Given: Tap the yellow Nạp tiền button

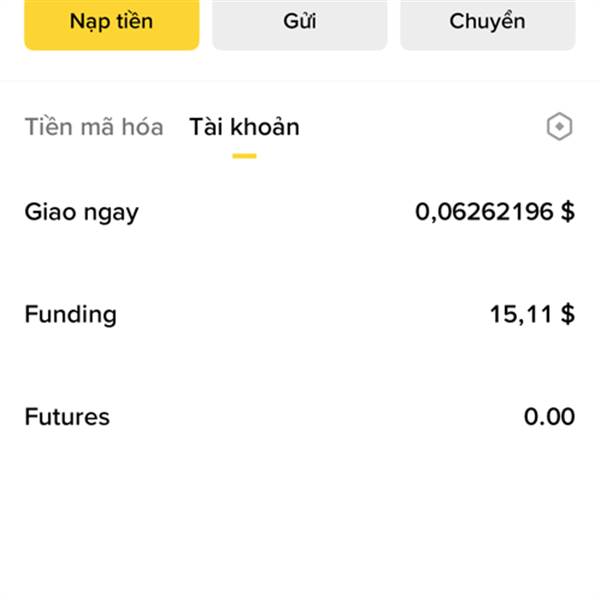Looking at the screenshot, I should [111, 23].
